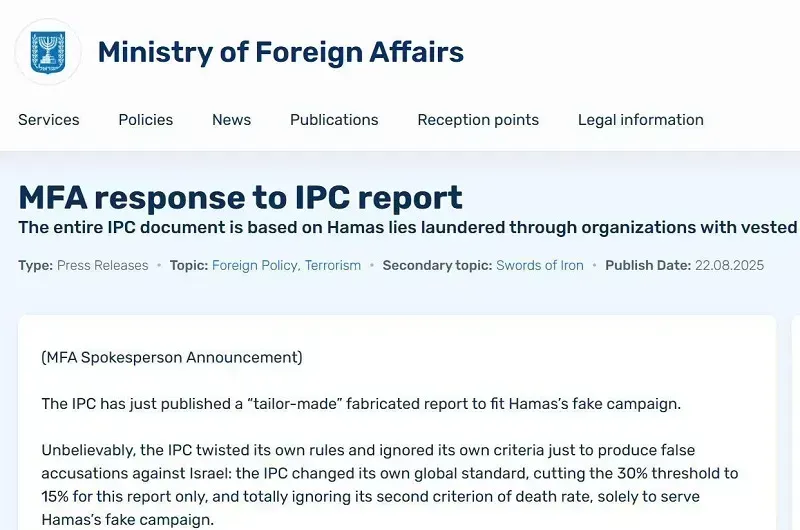
Task: Open the Ministry of Foreign Affairs home title
Action: pos(281,52)
